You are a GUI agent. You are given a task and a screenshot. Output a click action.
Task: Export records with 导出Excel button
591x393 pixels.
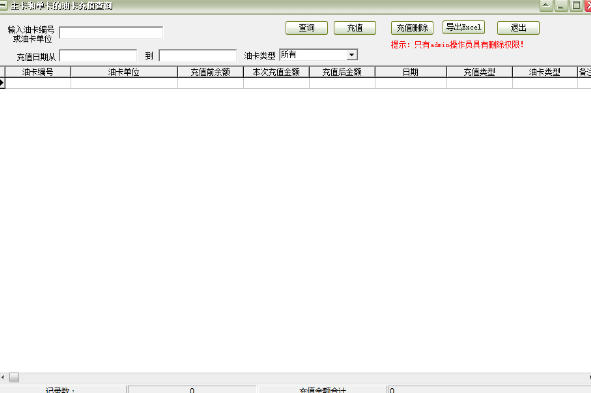(x=463, y=27)
